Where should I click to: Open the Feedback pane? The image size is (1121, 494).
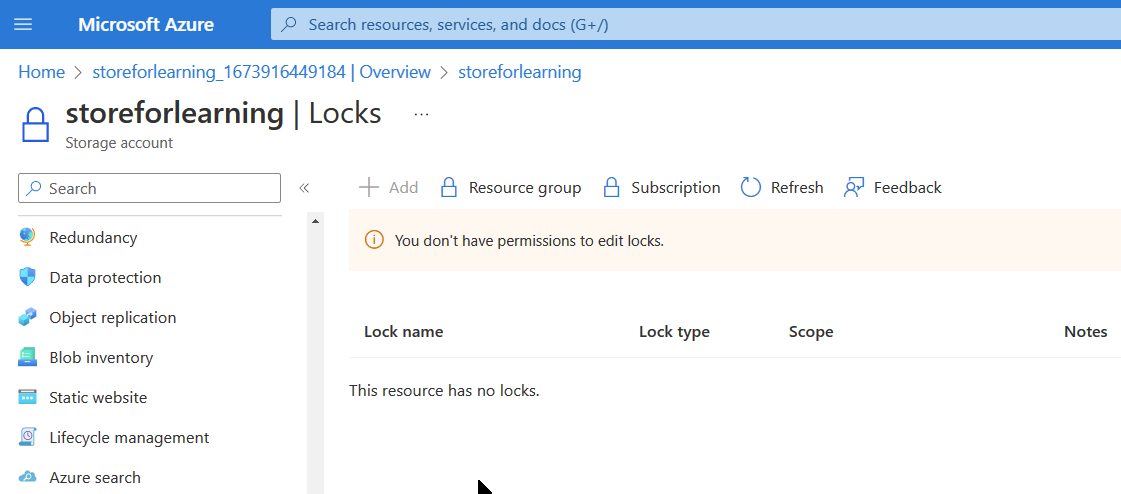pyautogui.click(x=892, y=187)
